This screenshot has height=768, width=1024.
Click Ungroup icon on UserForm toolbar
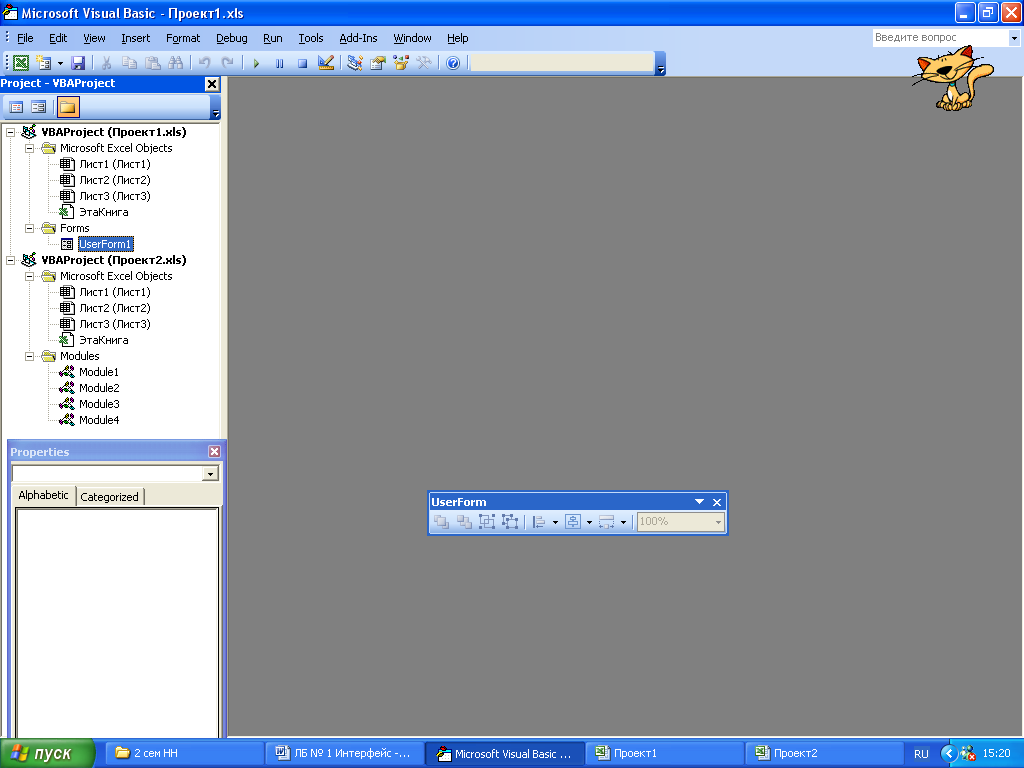pyautogui.click(x=509, y=522)
